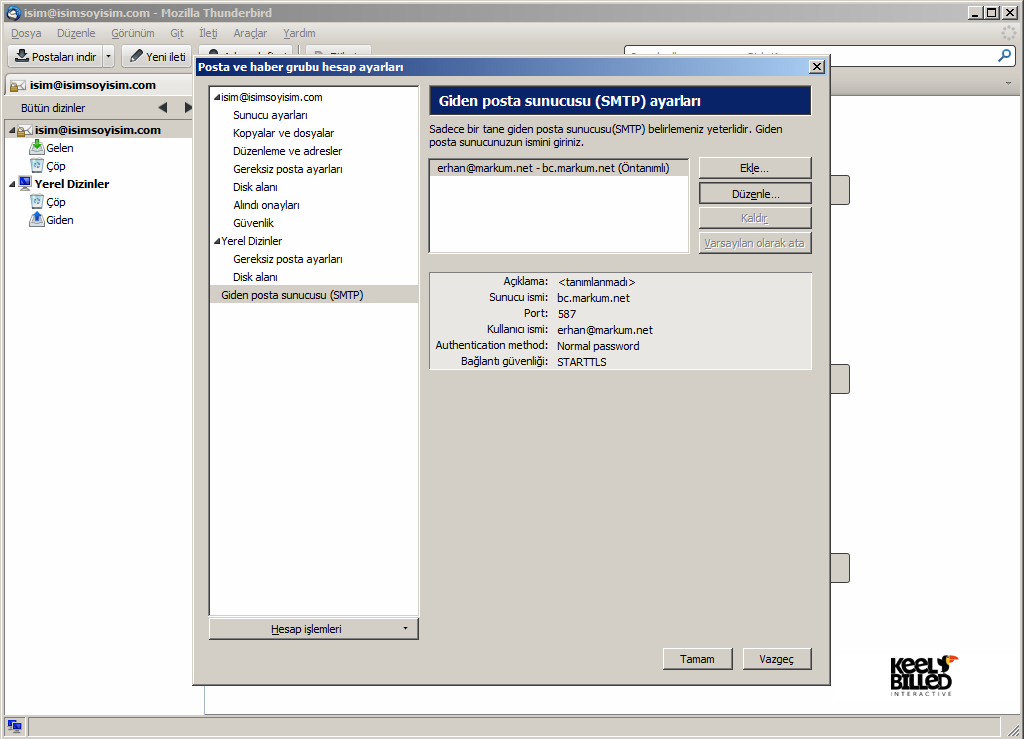Open the Görünüm menu
The height and width of the screenshot is (739, 1024).
tap(133, 33)
